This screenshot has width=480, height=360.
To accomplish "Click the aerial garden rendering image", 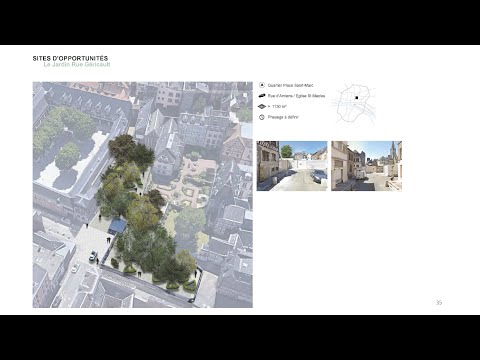I will coord(143,195).
